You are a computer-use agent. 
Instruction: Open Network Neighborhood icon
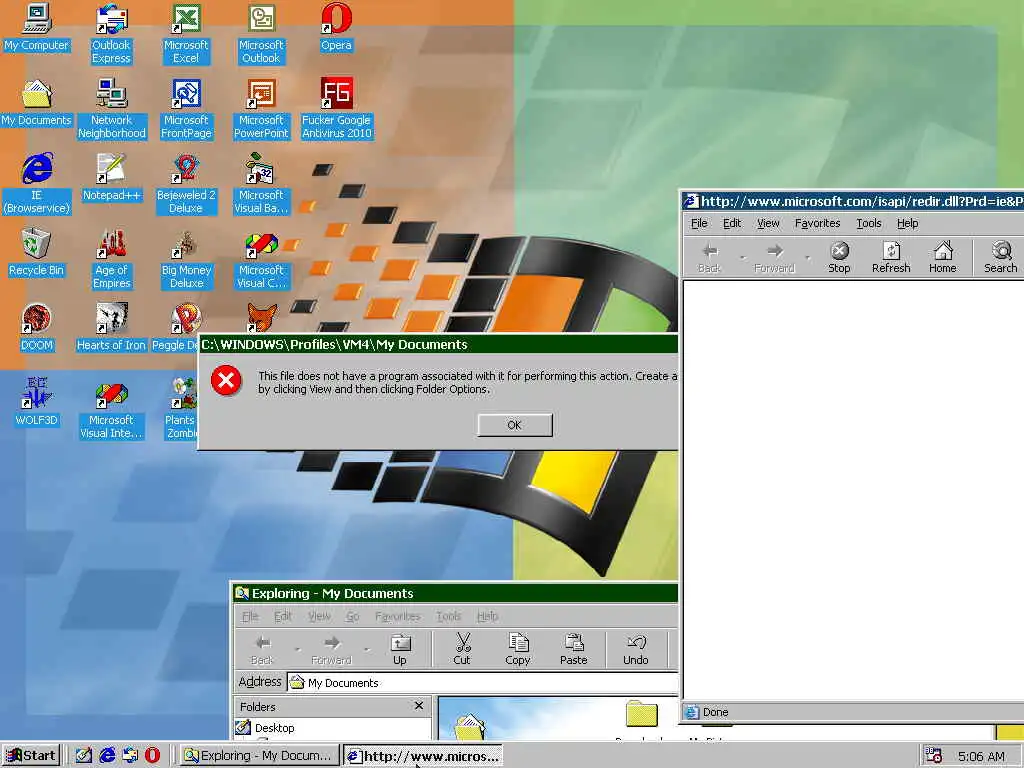112,108
